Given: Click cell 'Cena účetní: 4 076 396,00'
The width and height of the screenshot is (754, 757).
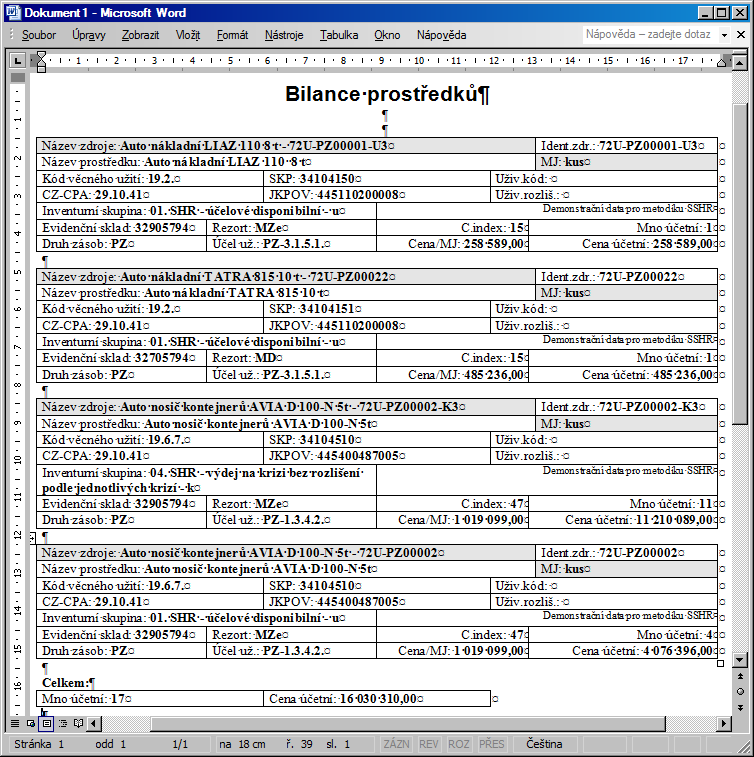Looking at the screenshot, I should [623, 651].
